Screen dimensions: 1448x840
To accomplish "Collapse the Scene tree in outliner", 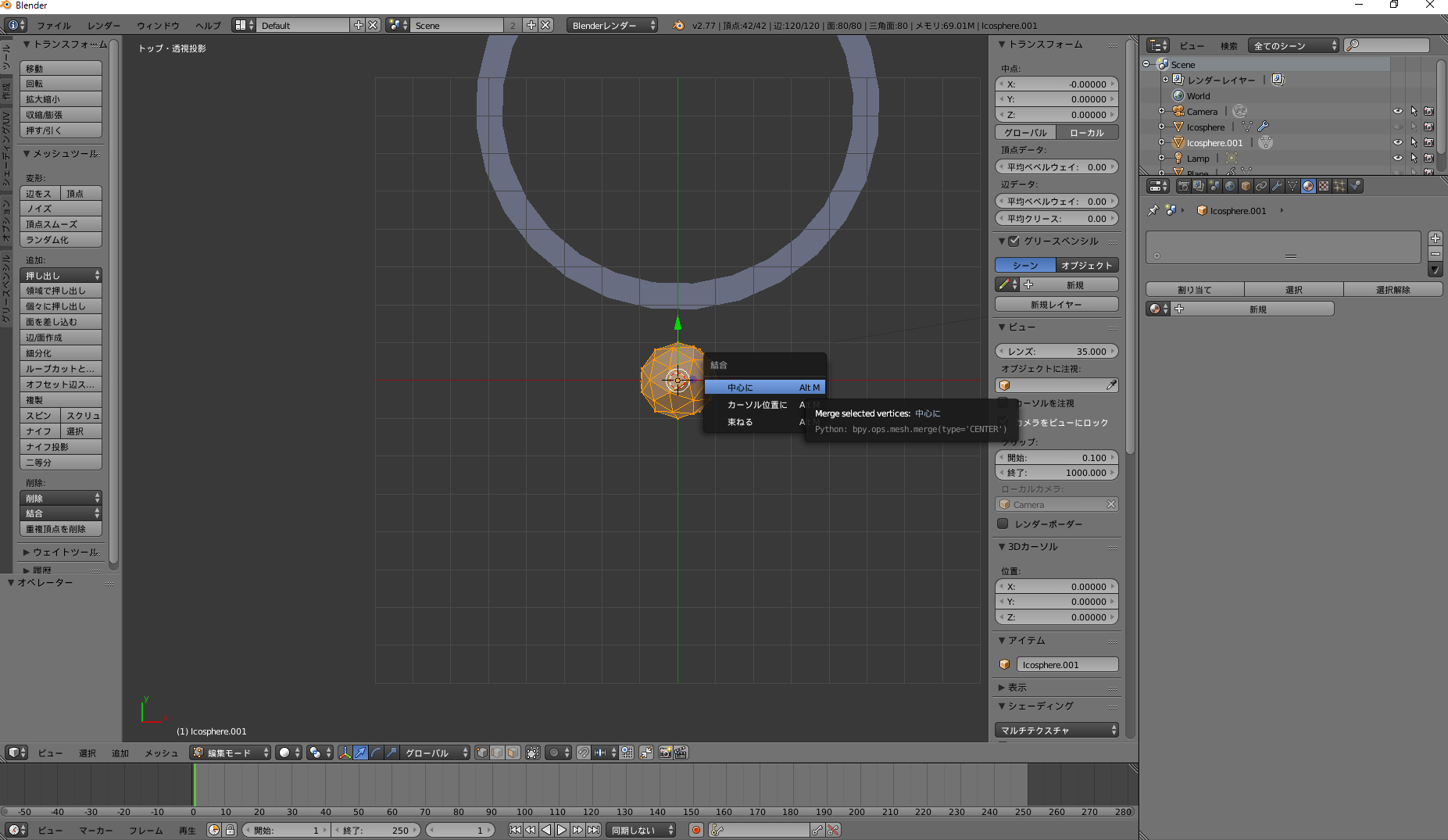I will click(1146, 64).
